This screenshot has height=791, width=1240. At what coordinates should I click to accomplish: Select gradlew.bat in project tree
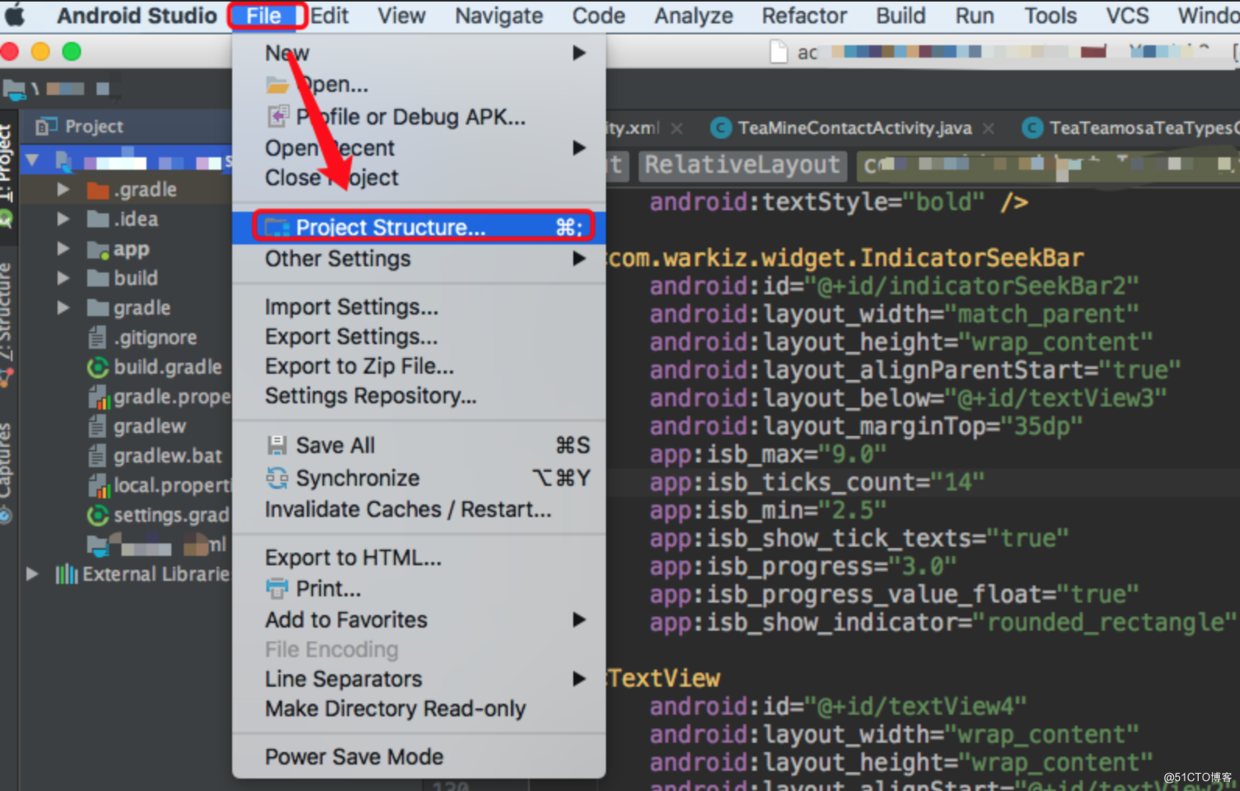click(x=167, y=456)
